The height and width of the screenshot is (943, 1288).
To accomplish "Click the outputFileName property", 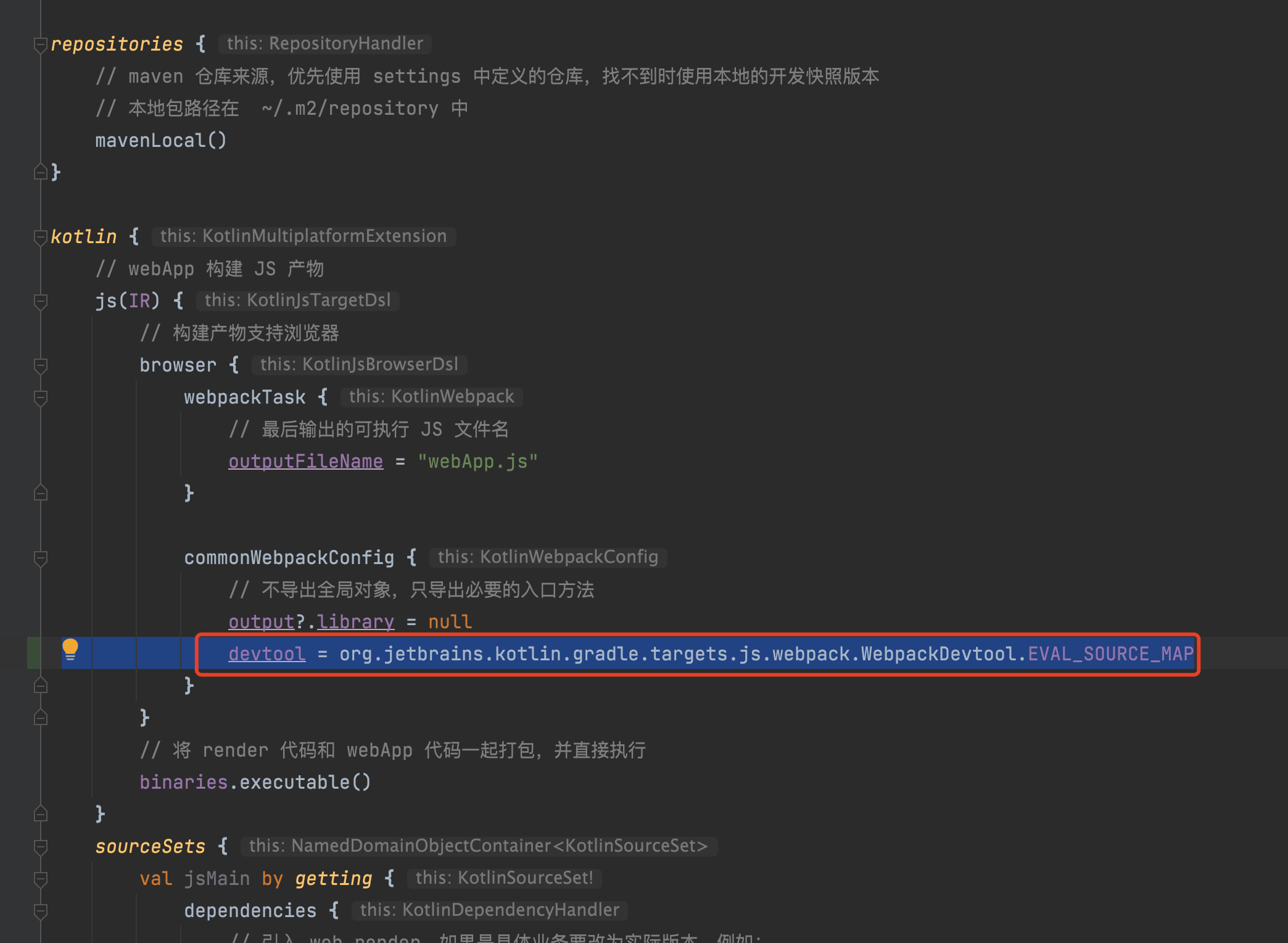I will pyautogui.click(x=305, y=461).
